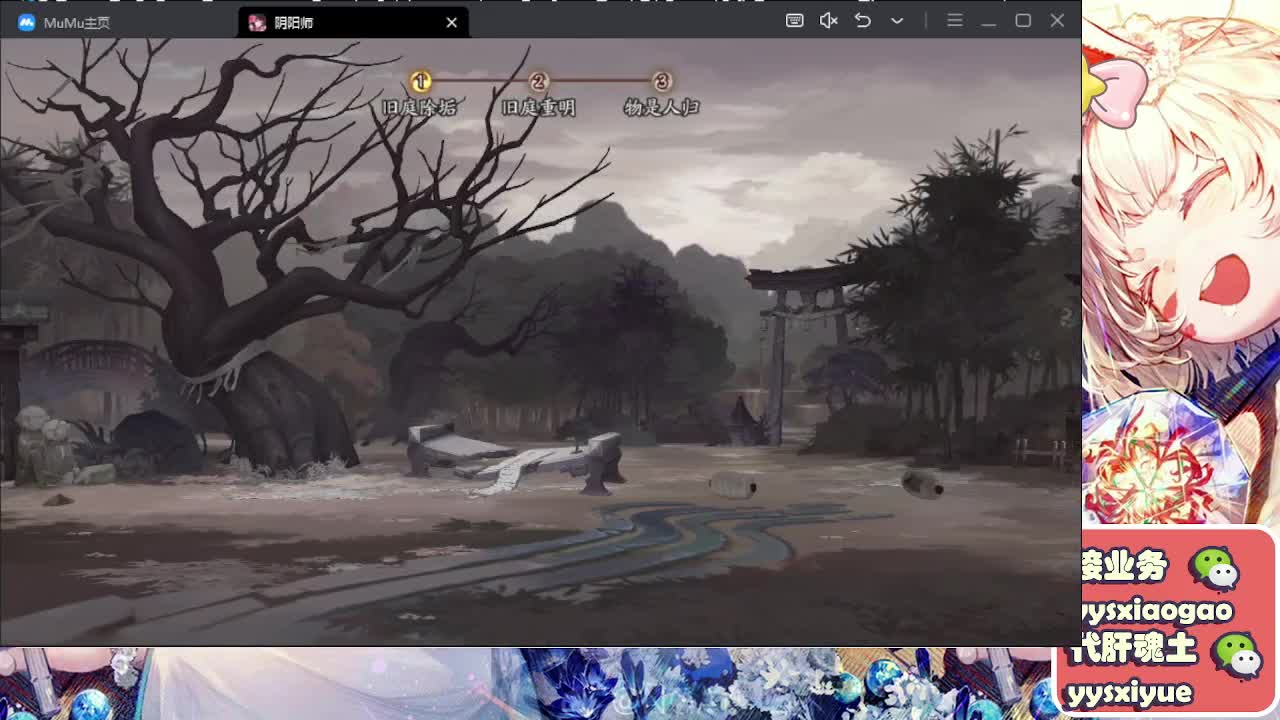Screen dimensions: 1280x720
Task: Expand the toolbar chevron for more options
Action: 896,21
